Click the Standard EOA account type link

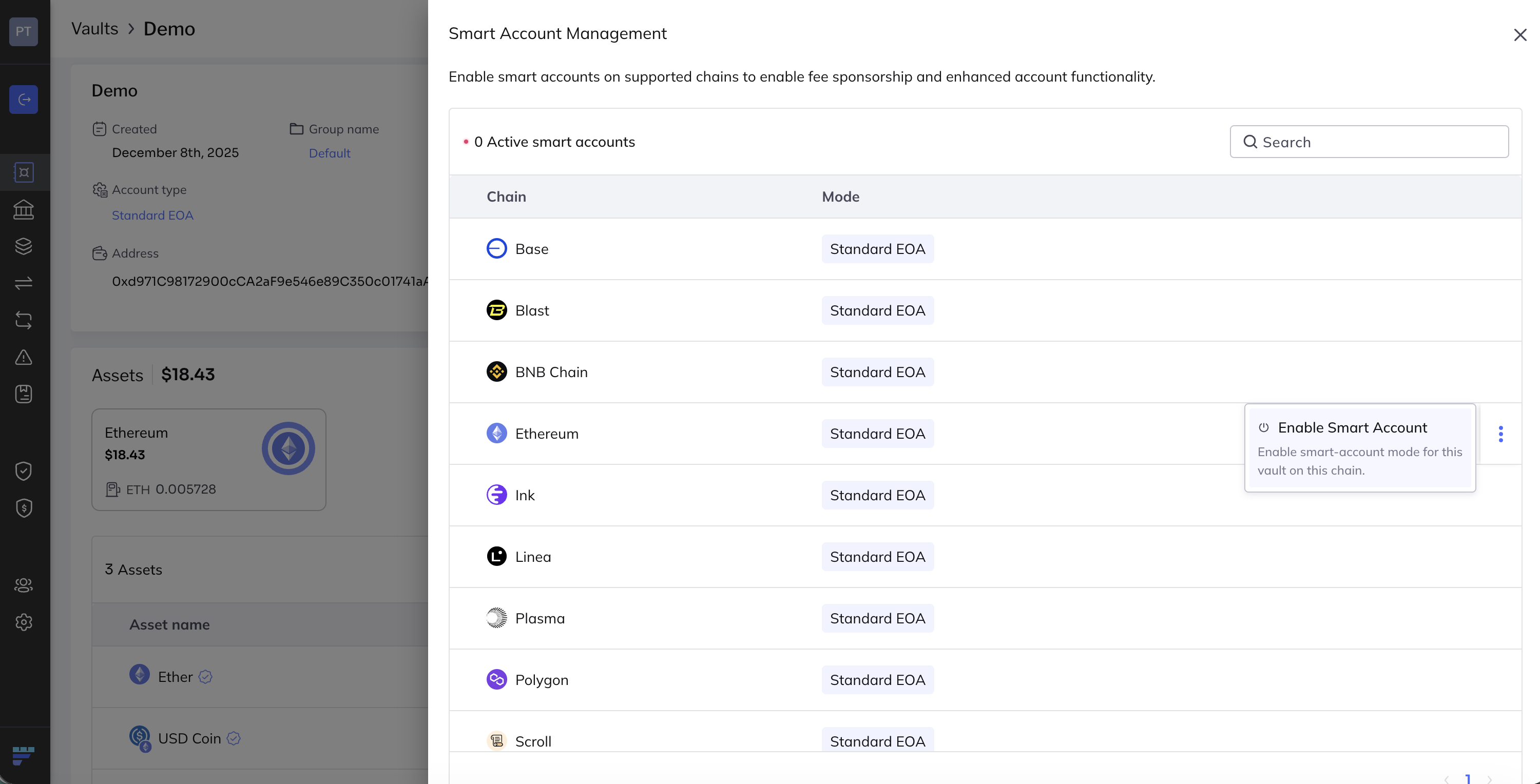[152, 215]
